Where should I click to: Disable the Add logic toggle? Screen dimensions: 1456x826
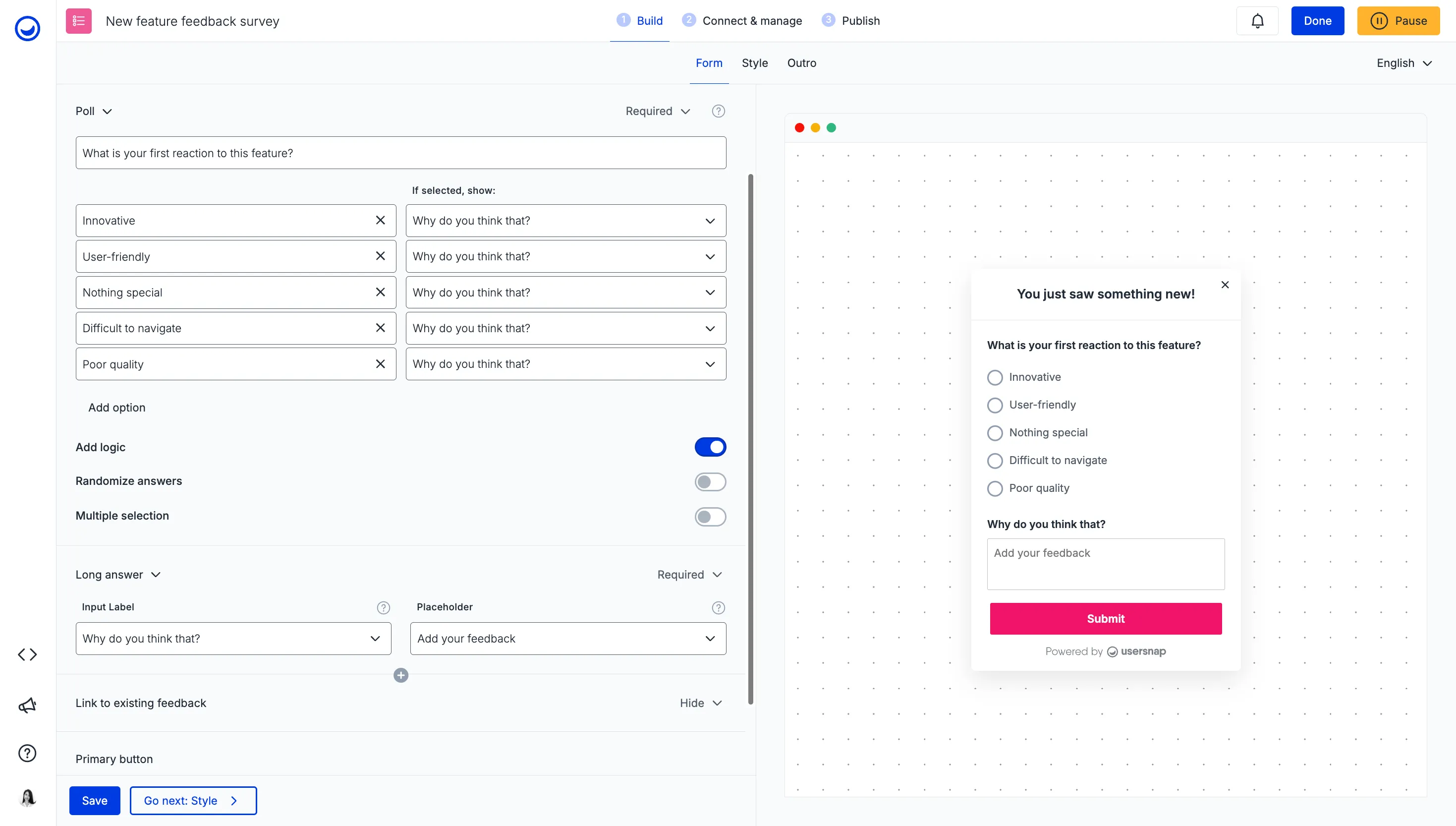click(710, 447)
